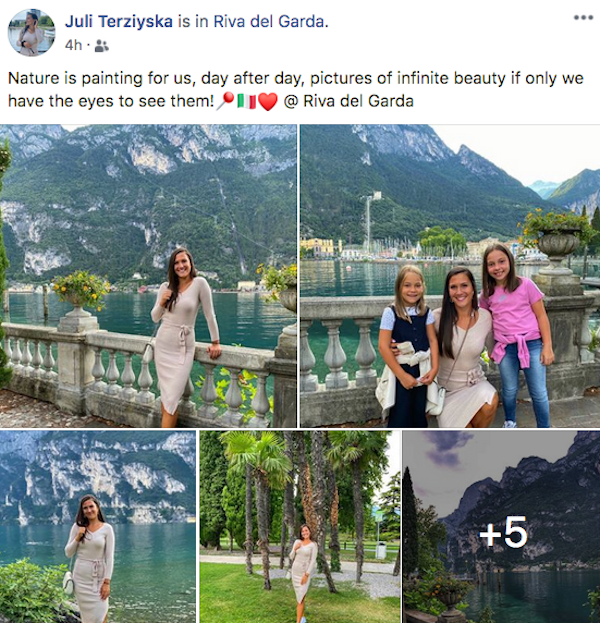The width and height of the screenshot is (600, 623).
Task: Open photo of woman leaning on balustrade
Action: tap(148, 276)
